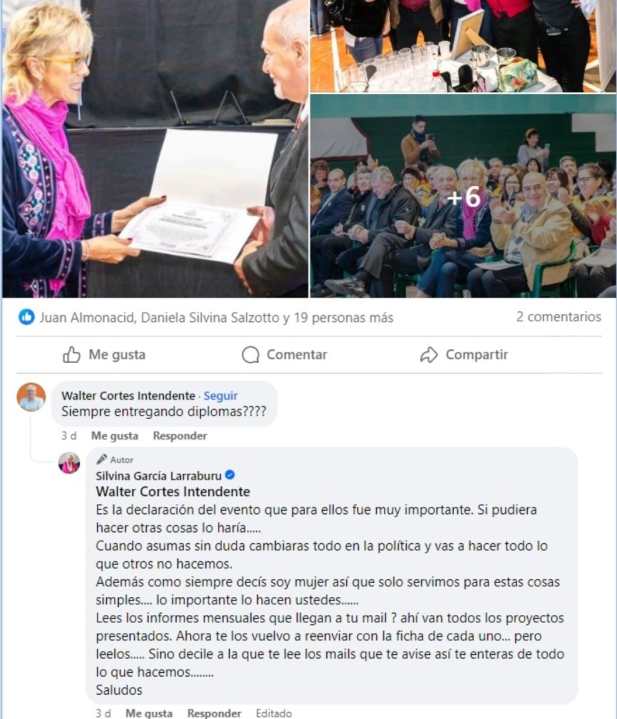Click the Autor pencil badge
Viewport: 617px width, 719px height.
click(115, 459)
